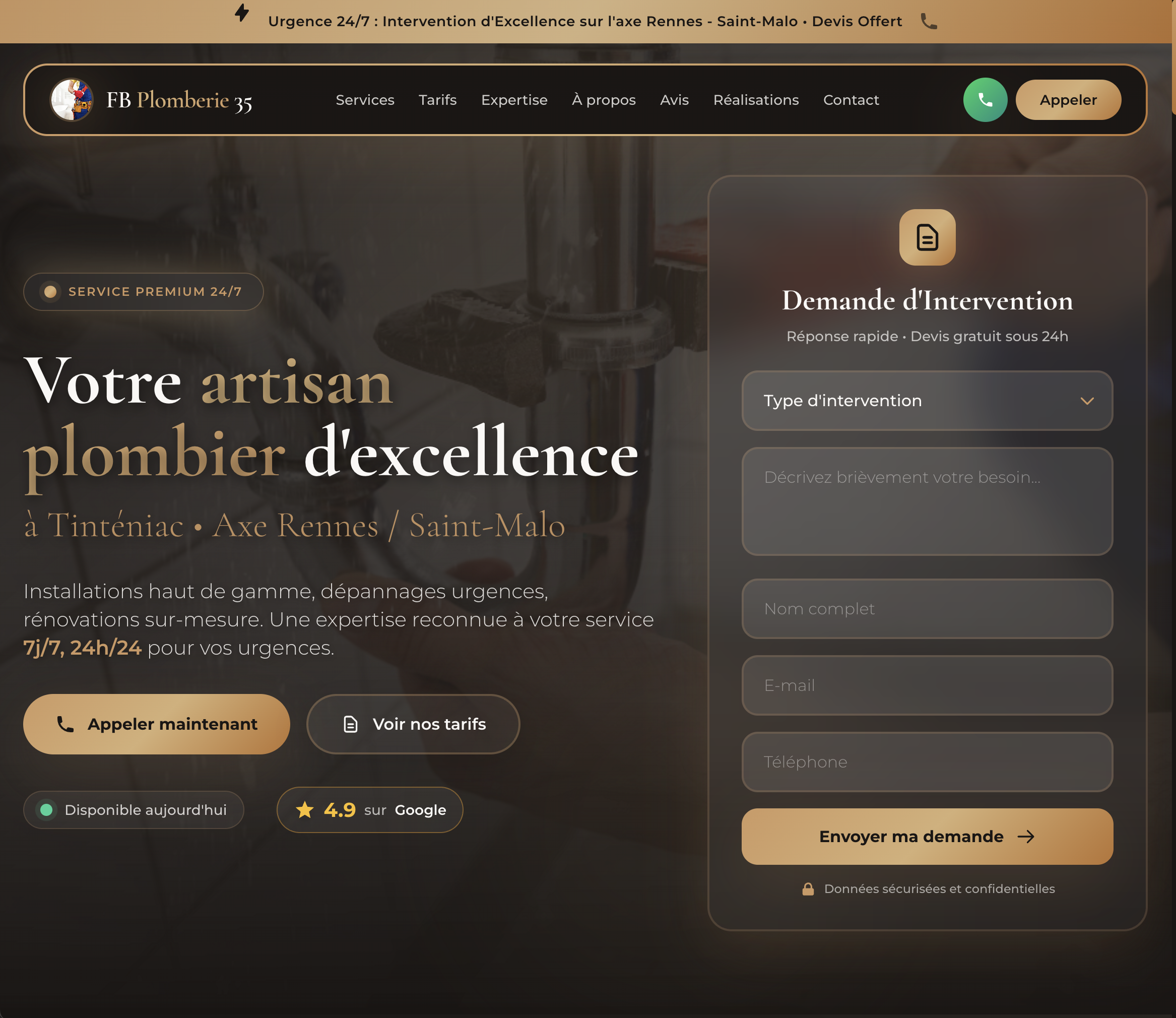1176x1018 pixels.
Task: Click the 4.9 sur Google badge
Action: tap(370, 810)
